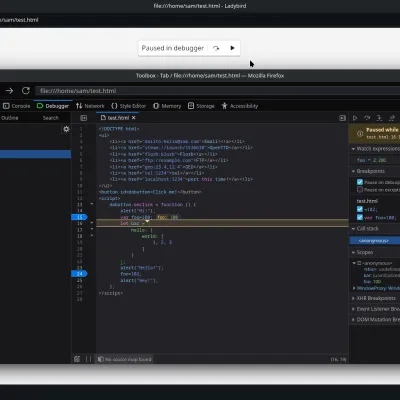Open the Accessibility tab
The width and height of the screenshot is (400, 400).
point(240,106)
